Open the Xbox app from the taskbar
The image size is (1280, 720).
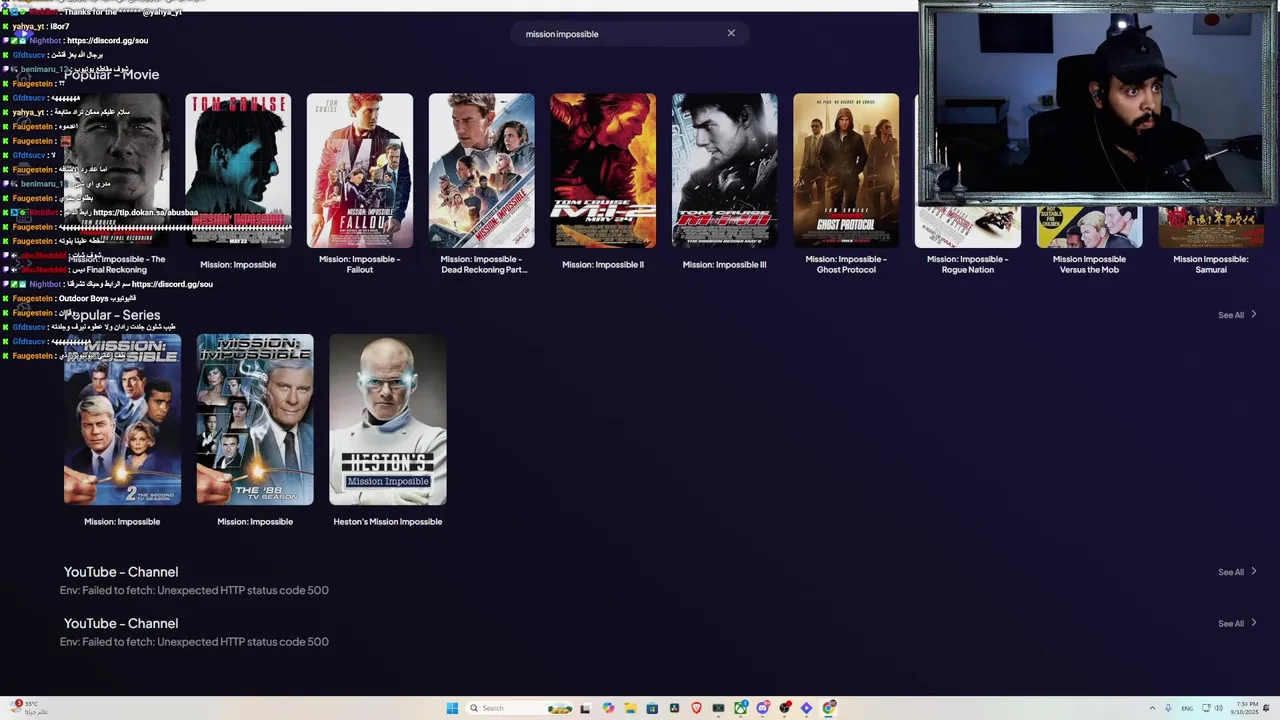tap(740, 708)
